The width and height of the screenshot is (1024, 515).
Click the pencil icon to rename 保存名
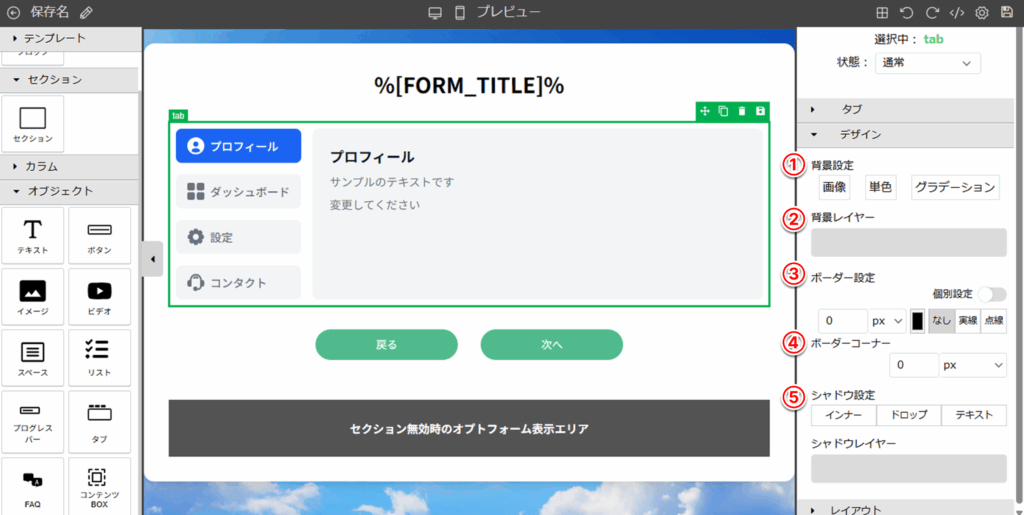(x=86, y=13)
